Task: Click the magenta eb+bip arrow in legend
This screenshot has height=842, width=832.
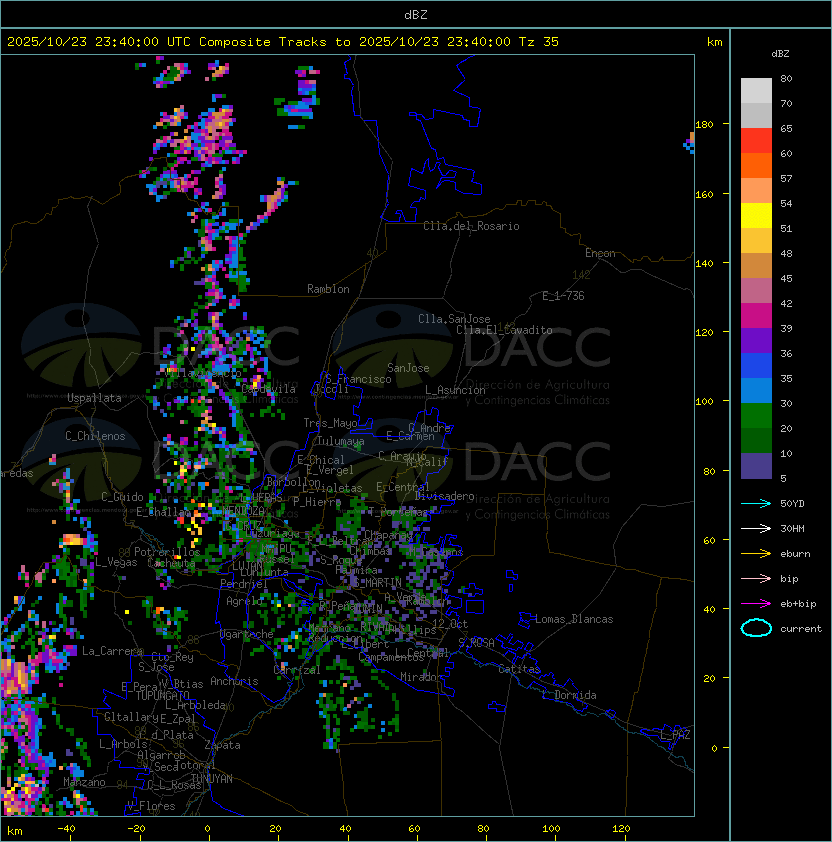Action: click(x=756, y=604)
